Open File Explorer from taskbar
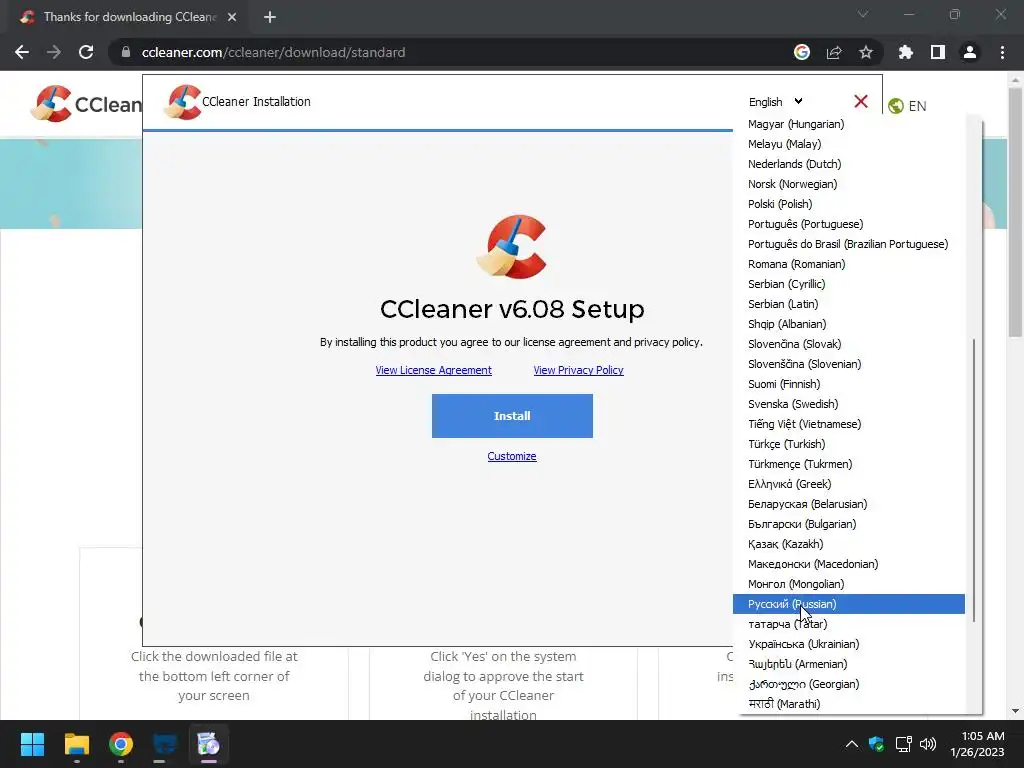 tap(76, 744)
